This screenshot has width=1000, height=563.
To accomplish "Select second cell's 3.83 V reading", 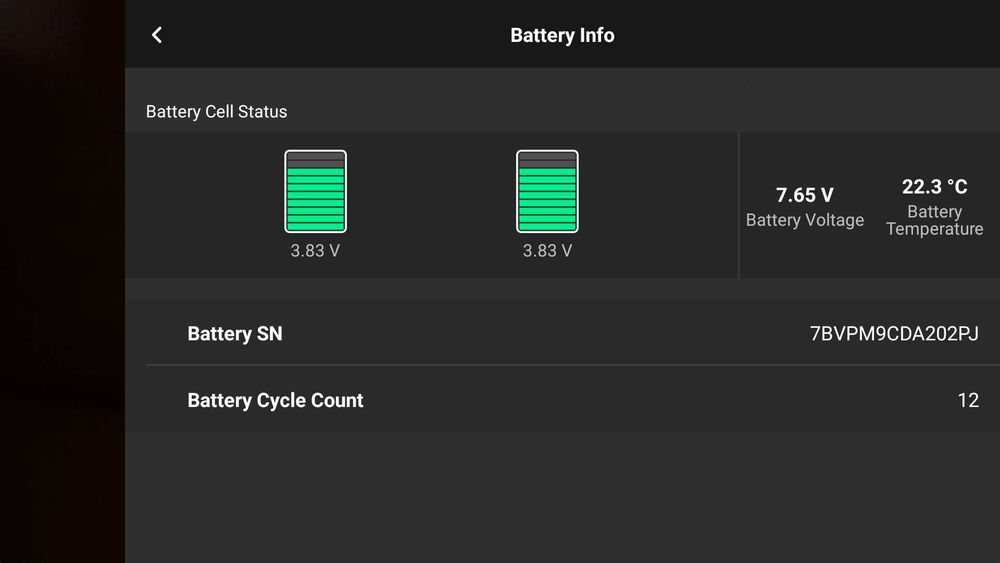I will (547, 251).
